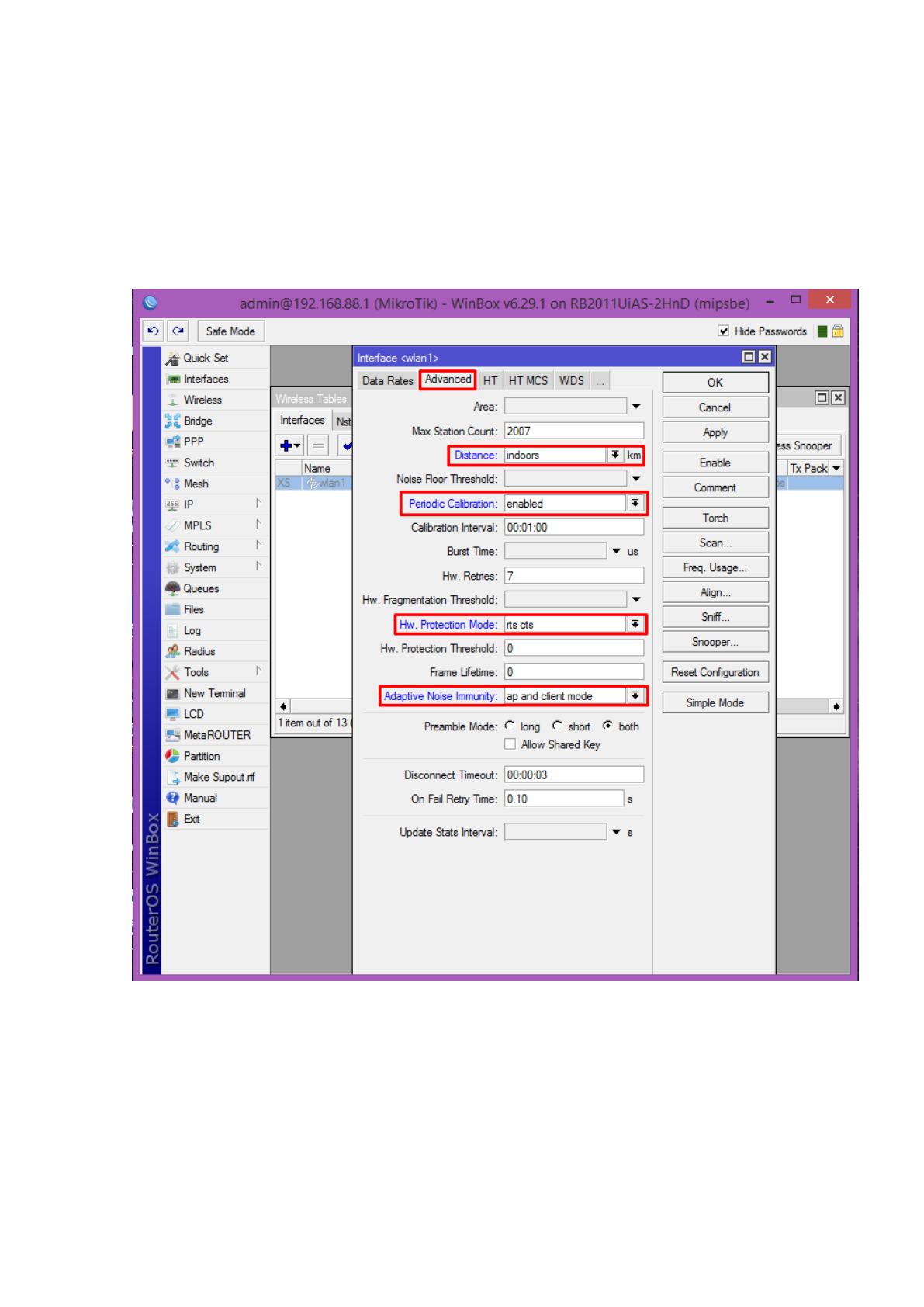
Task: Click the IP sidebar icon
Action: [172, 505]
